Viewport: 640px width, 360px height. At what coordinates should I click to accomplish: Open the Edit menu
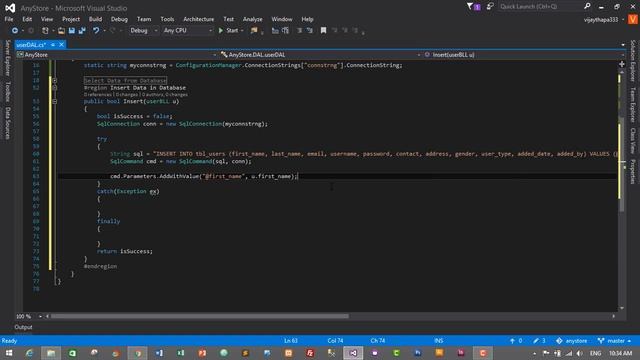tap(27, 19)
